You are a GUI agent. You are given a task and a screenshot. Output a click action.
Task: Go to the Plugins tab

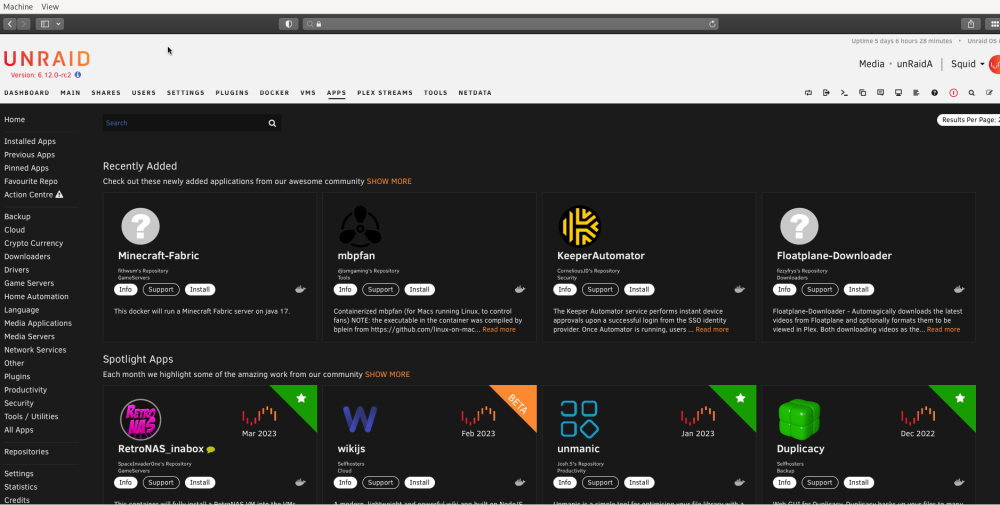tap(232, 93)
